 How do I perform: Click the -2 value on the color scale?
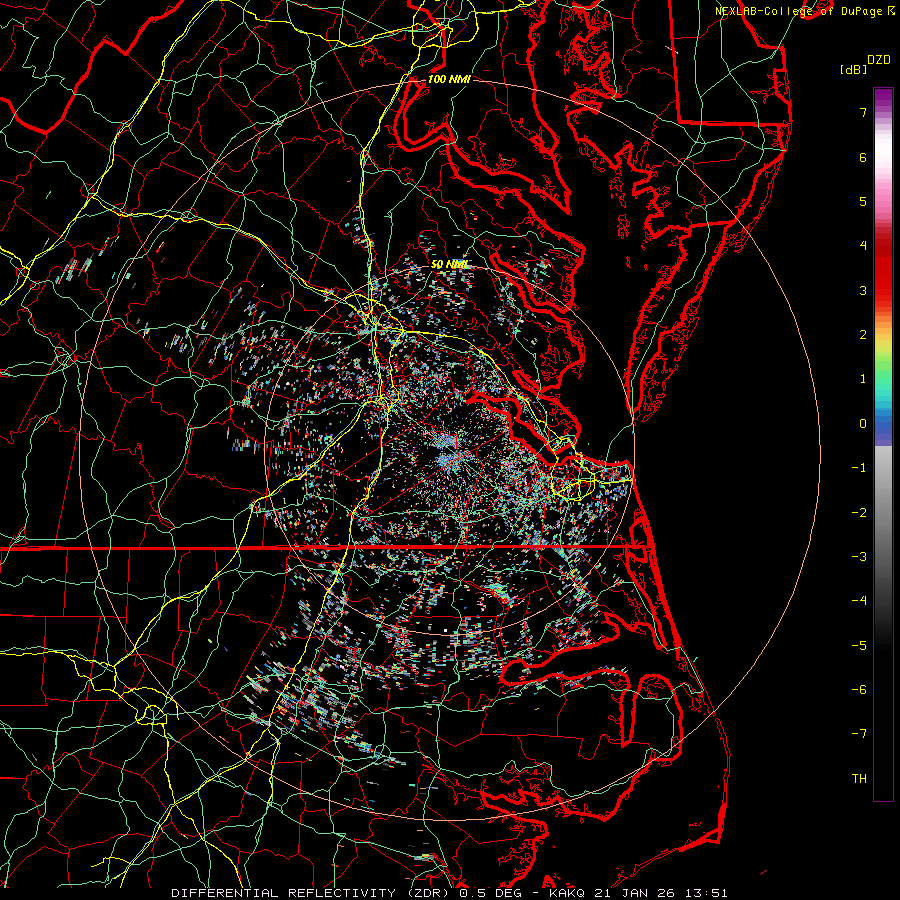click(x=859, y=513)
